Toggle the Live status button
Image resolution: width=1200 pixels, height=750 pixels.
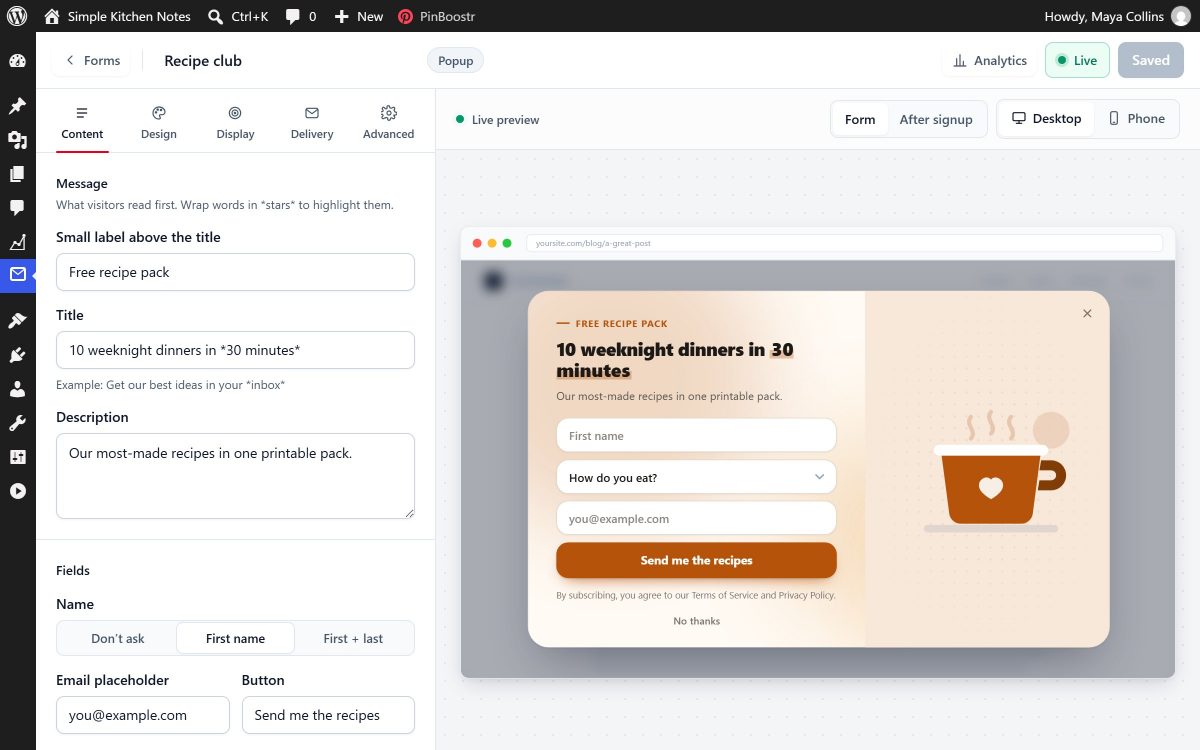[x=1077, y=60]
